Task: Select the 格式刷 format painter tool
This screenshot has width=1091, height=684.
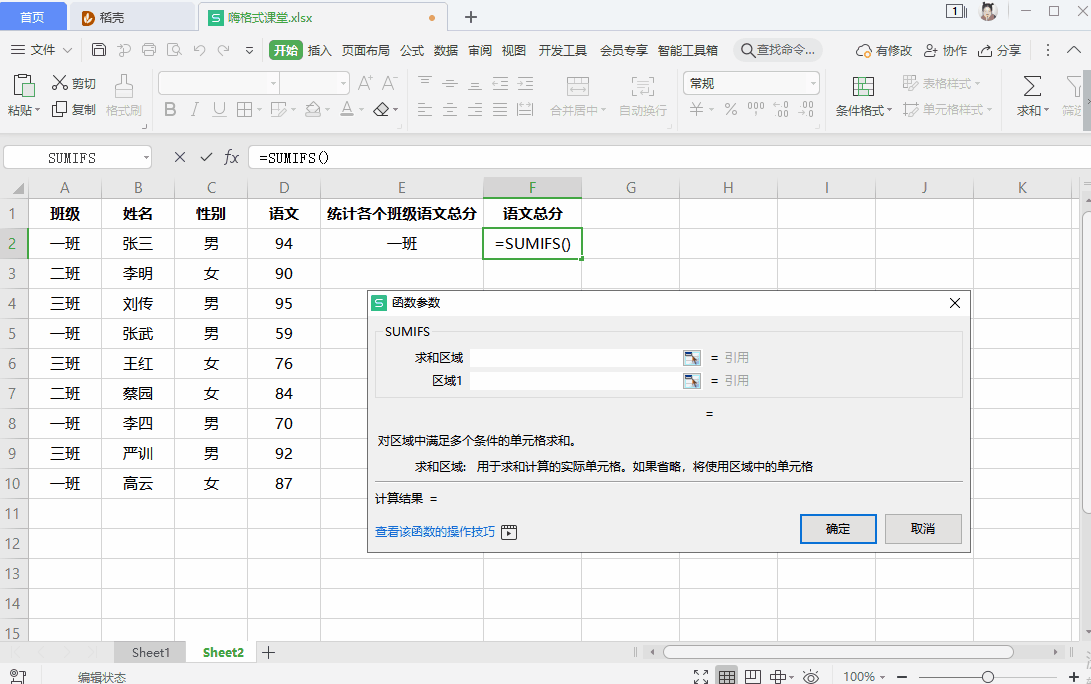Action: pos(123,95)
